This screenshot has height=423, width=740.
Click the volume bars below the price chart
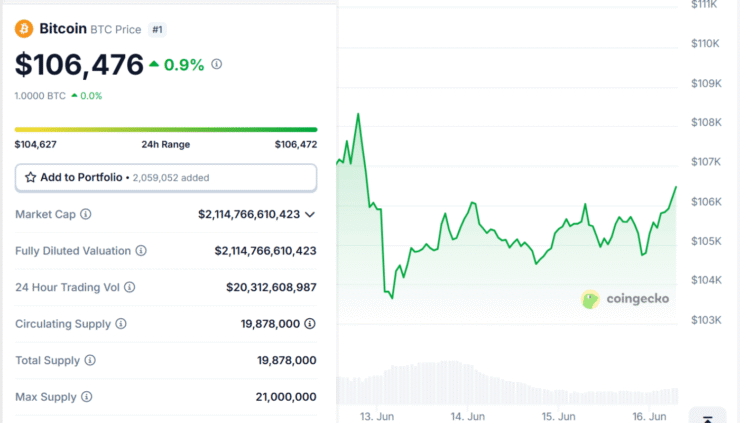click(507, 383)
